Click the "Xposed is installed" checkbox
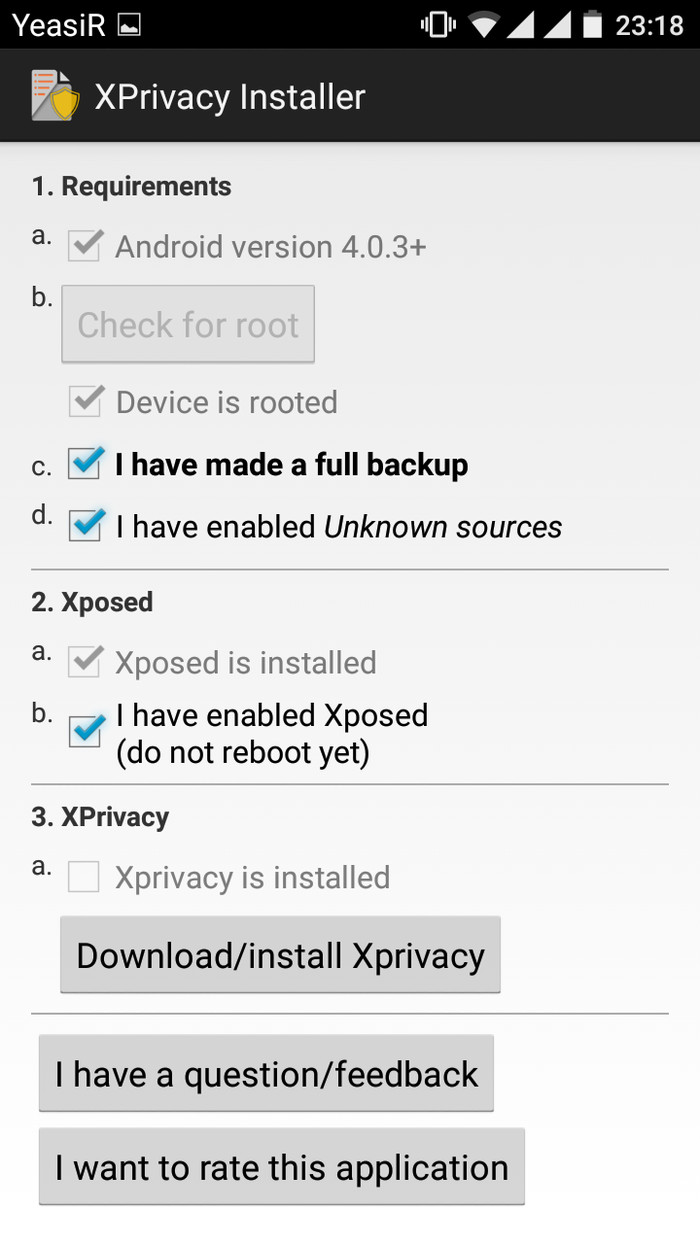Screen dimensions: 700x1244 tap(84, 662)
